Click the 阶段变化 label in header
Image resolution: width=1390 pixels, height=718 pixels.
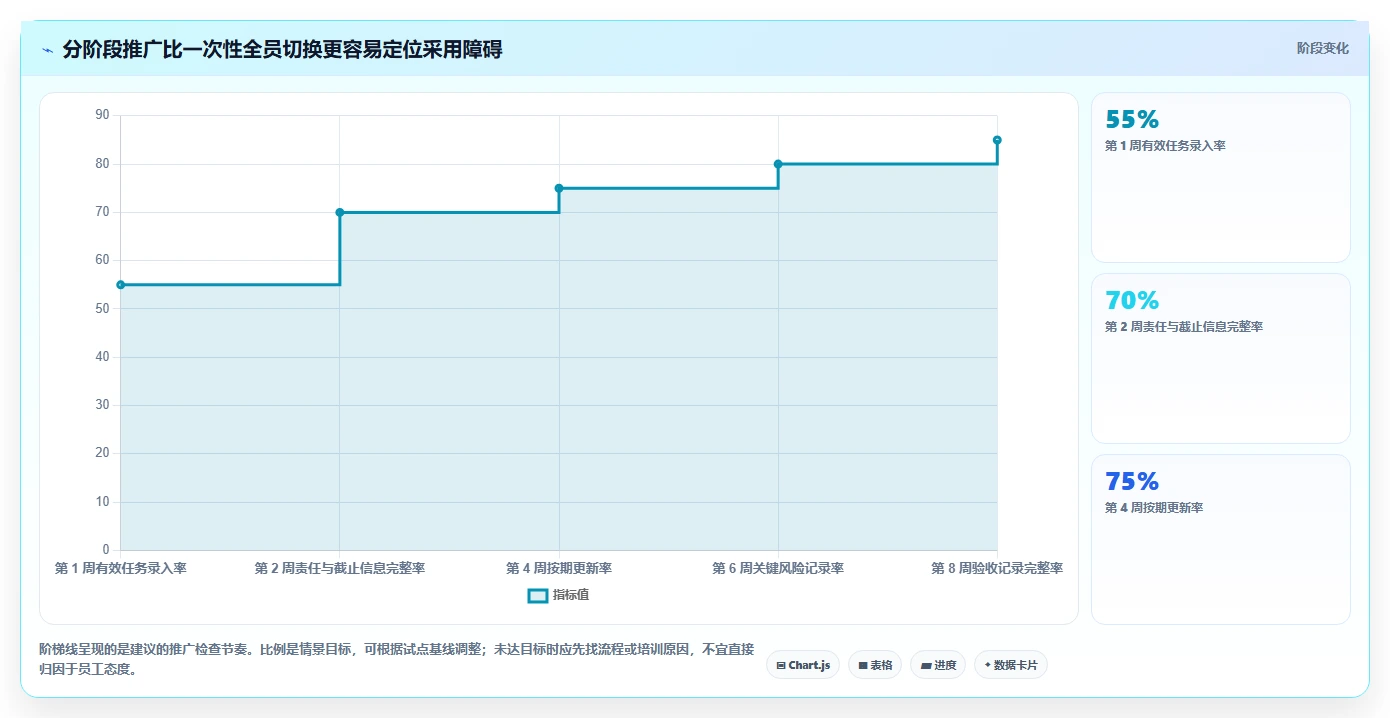click(1322, 48)
